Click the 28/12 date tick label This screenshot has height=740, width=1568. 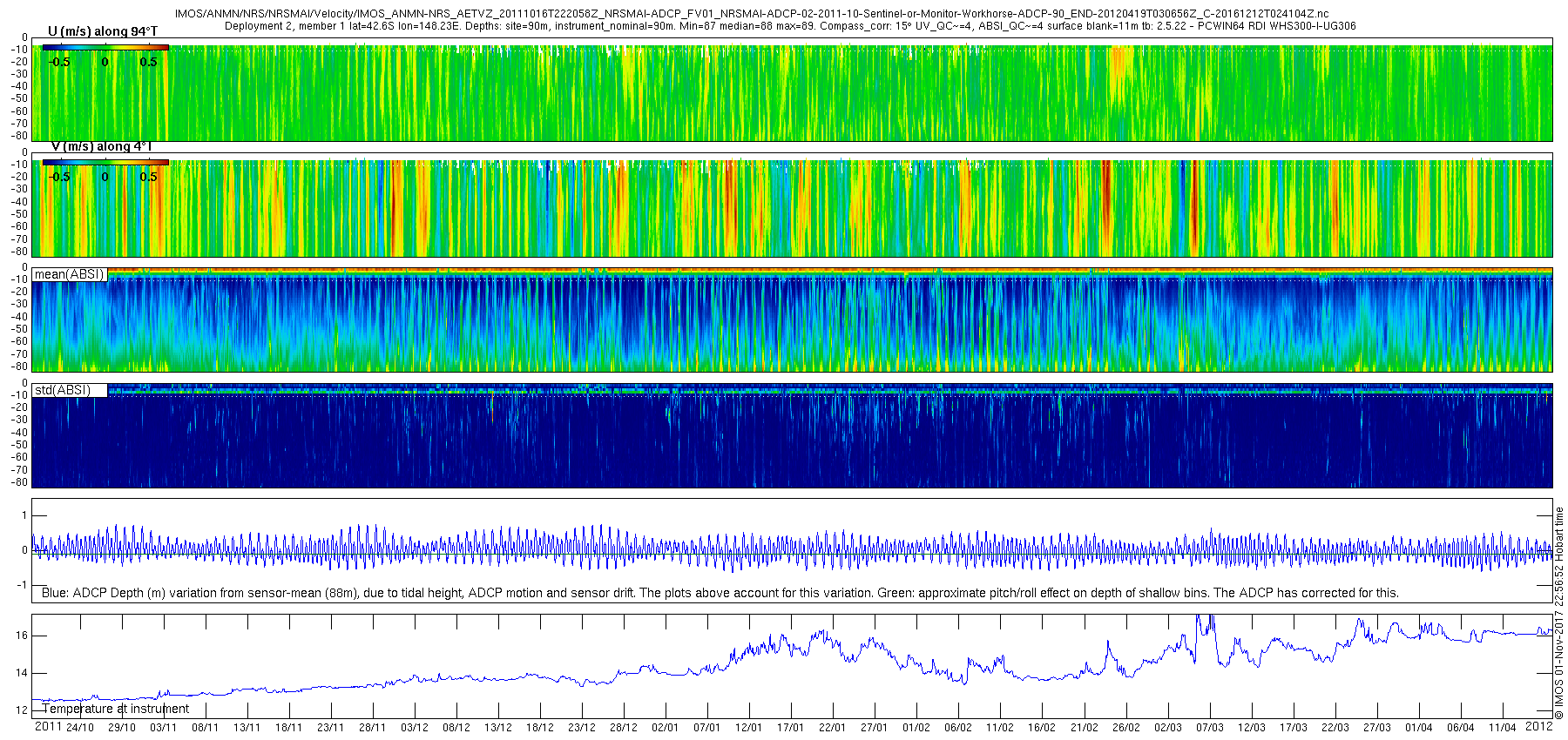(x=623, y=728)
